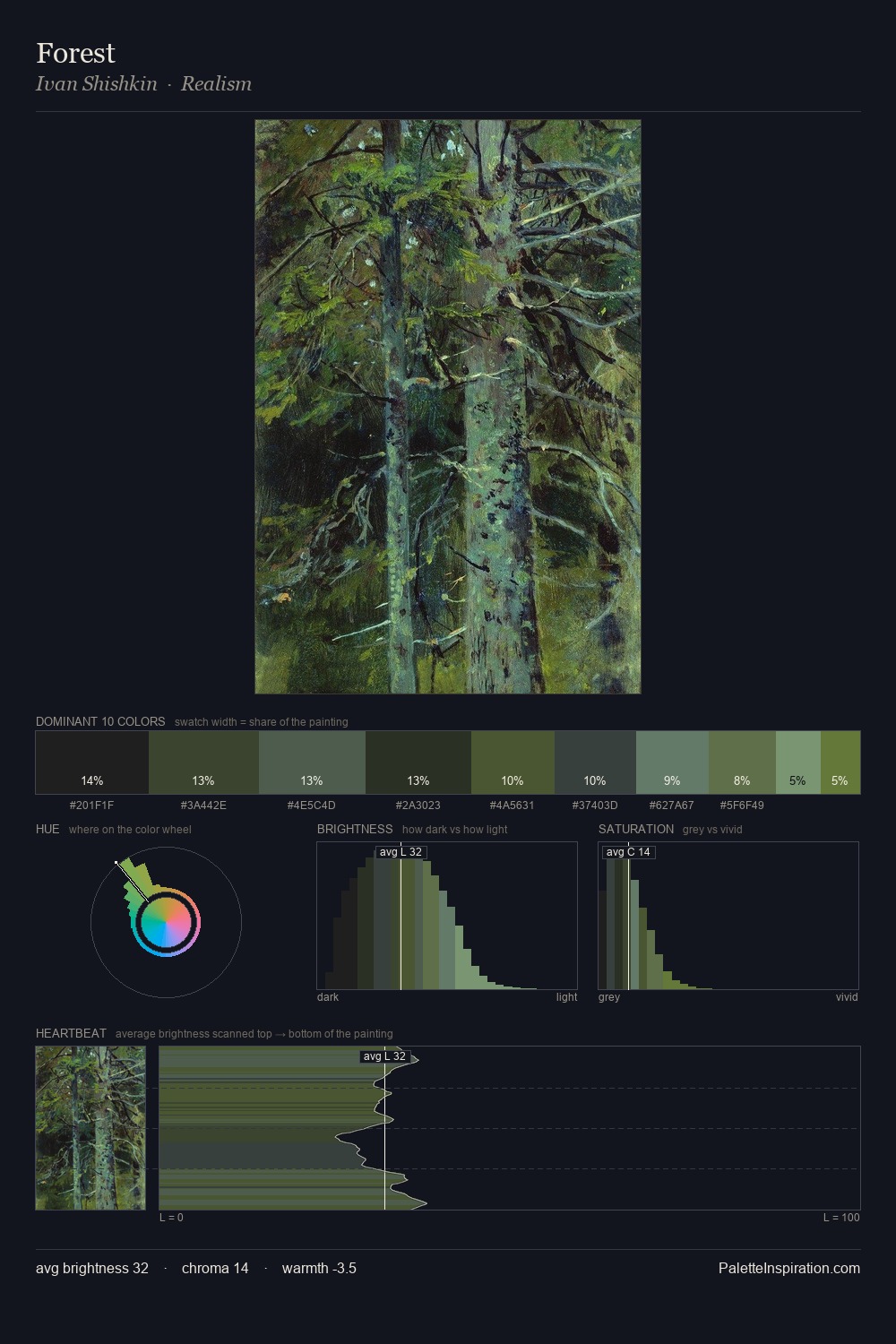Click the heartbeat brightness scan chart

coord(510,1128)
